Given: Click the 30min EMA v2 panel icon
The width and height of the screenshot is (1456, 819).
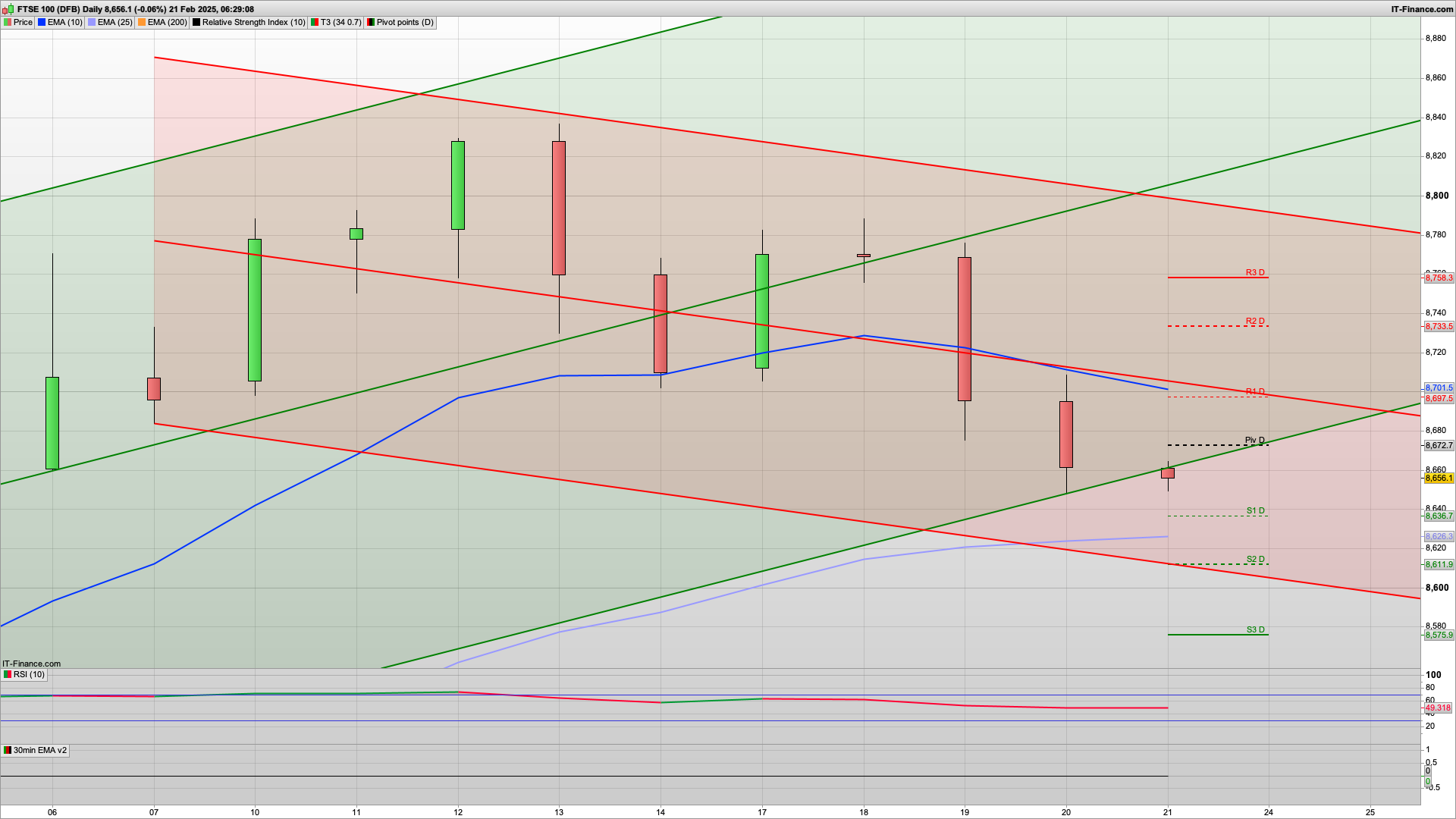Looking at the screenshot, I should 8,750.
